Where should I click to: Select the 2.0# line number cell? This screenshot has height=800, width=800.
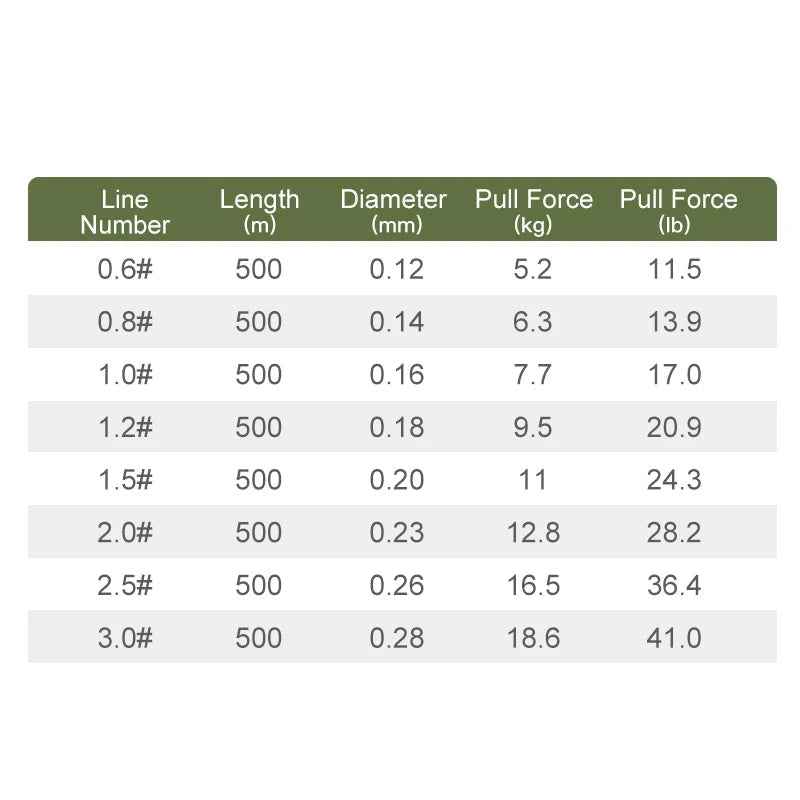click(125, 533)
